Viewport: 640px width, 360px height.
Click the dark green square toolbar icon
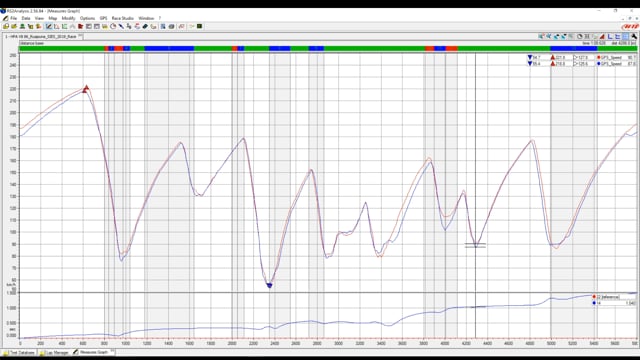coord(199,27)
